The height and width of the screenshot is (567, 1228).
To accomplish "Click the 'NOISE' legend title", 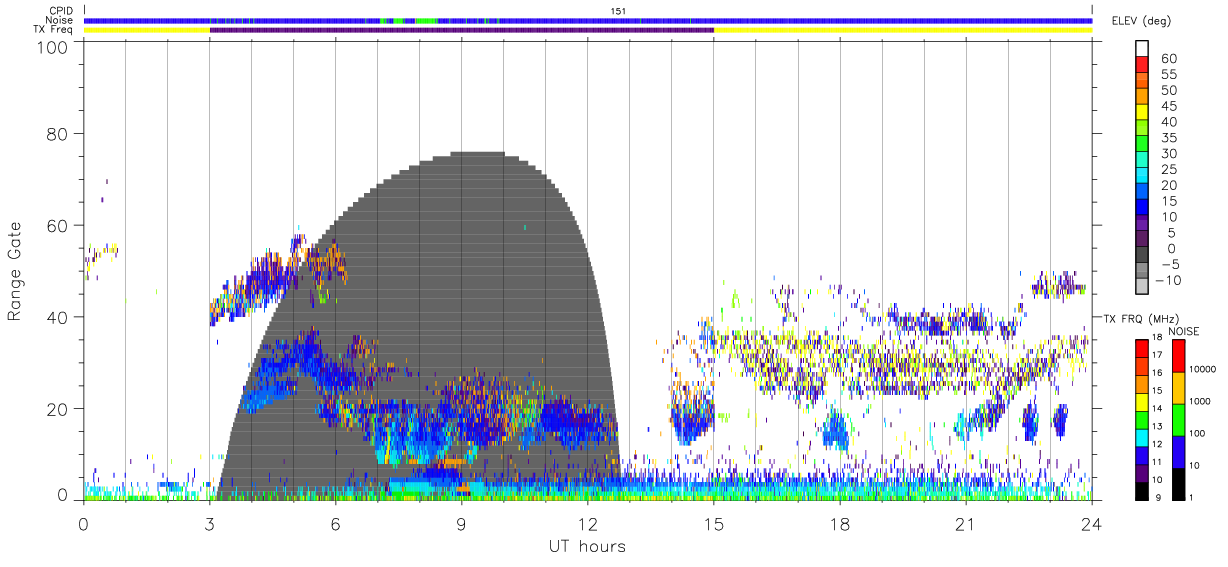I will click(x=1184, y=331).
